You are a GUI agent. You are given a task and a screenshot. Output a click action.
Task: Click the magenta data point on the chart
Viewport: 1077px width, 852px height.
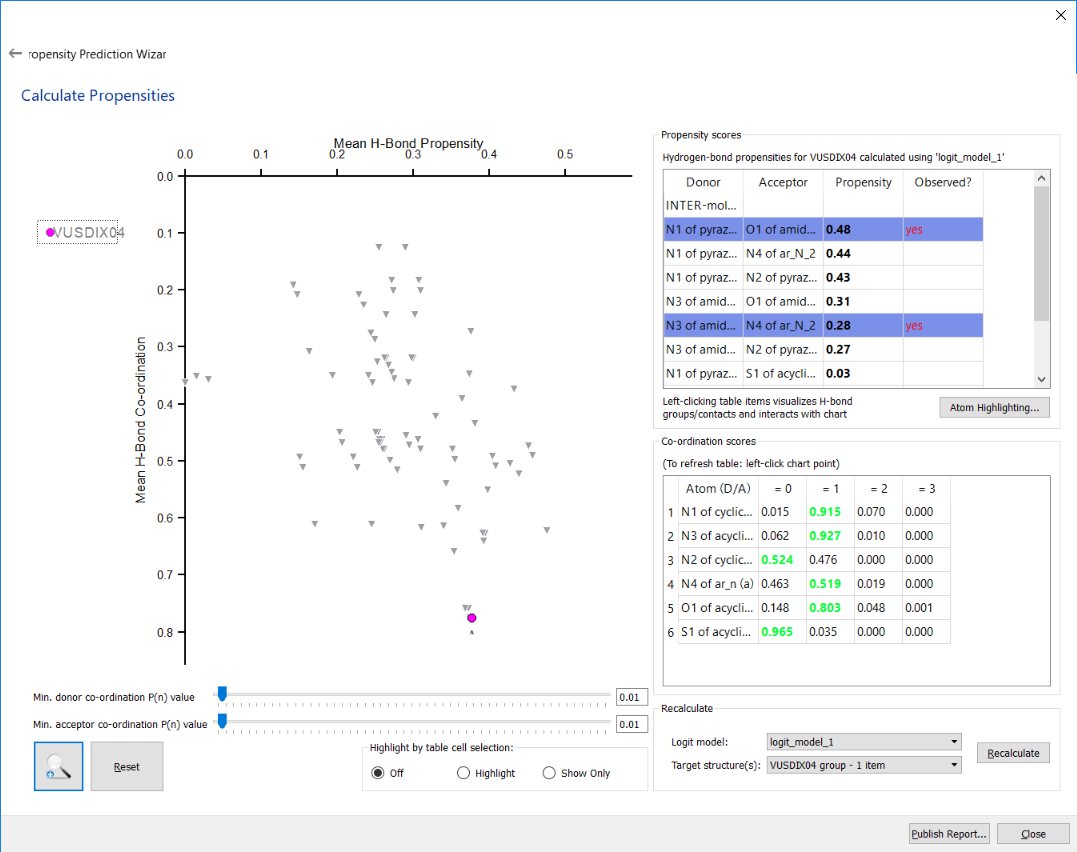(x=471, y=618)
